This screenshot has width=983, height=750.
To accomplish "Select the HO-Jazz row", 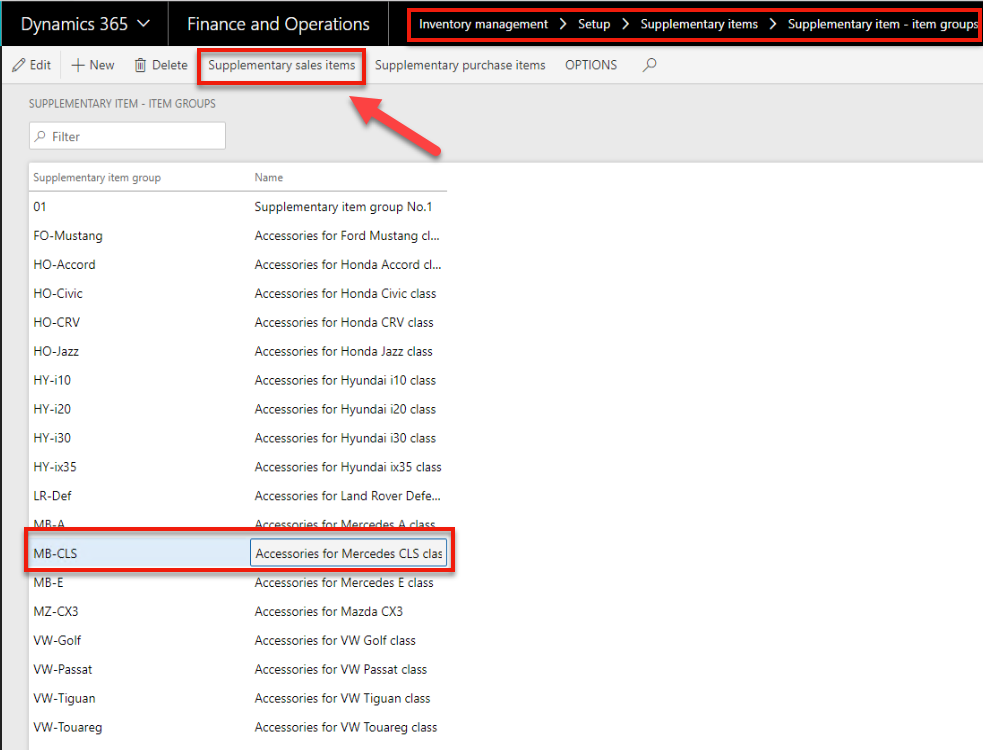I will (x=238, y=351).
